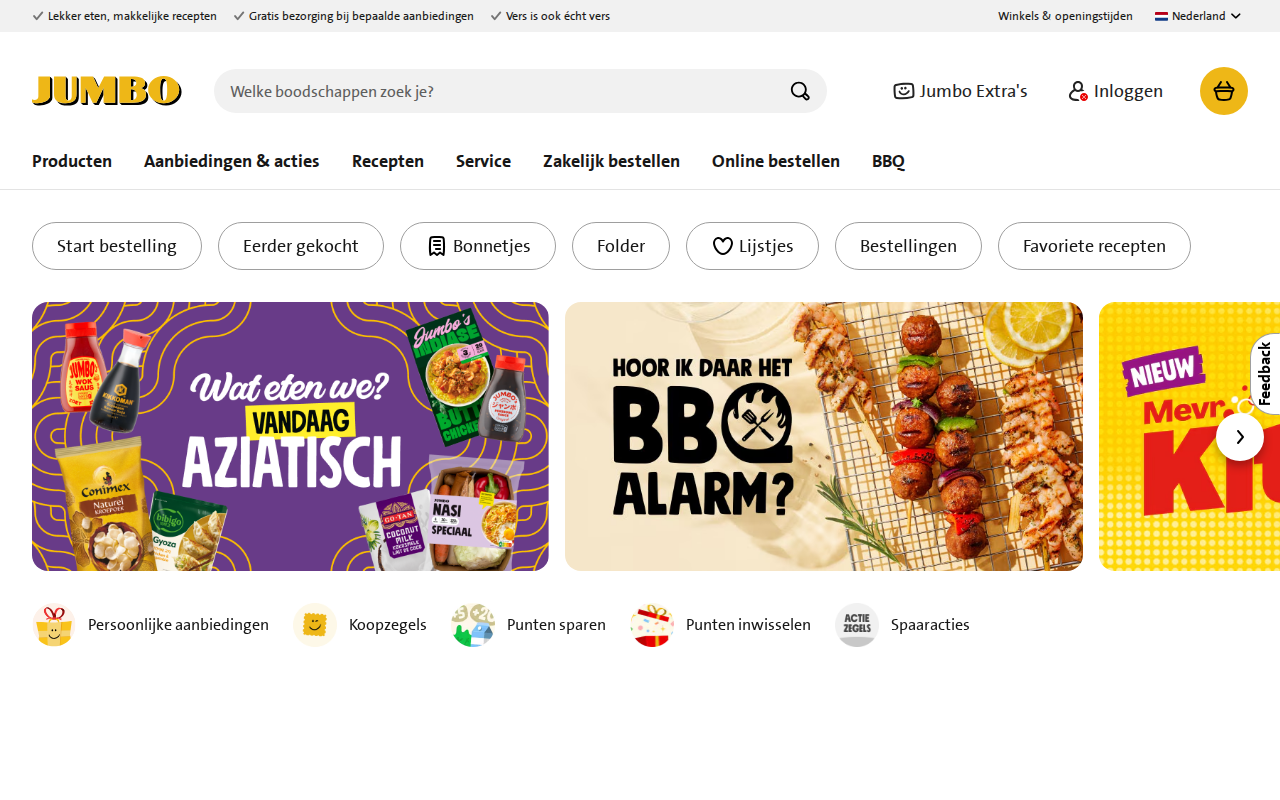The image size is (1280, 800).
Task: Select the BBQ menu item
Action: coord(888,161)
